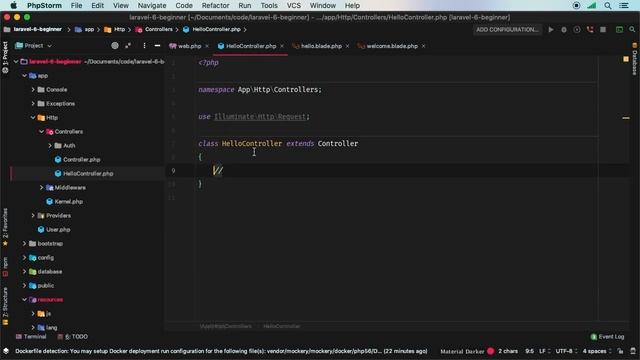The height and width of the screenshot is (360, 640).
Task: Click the Add Configuration button
Action: pos(507,29)
